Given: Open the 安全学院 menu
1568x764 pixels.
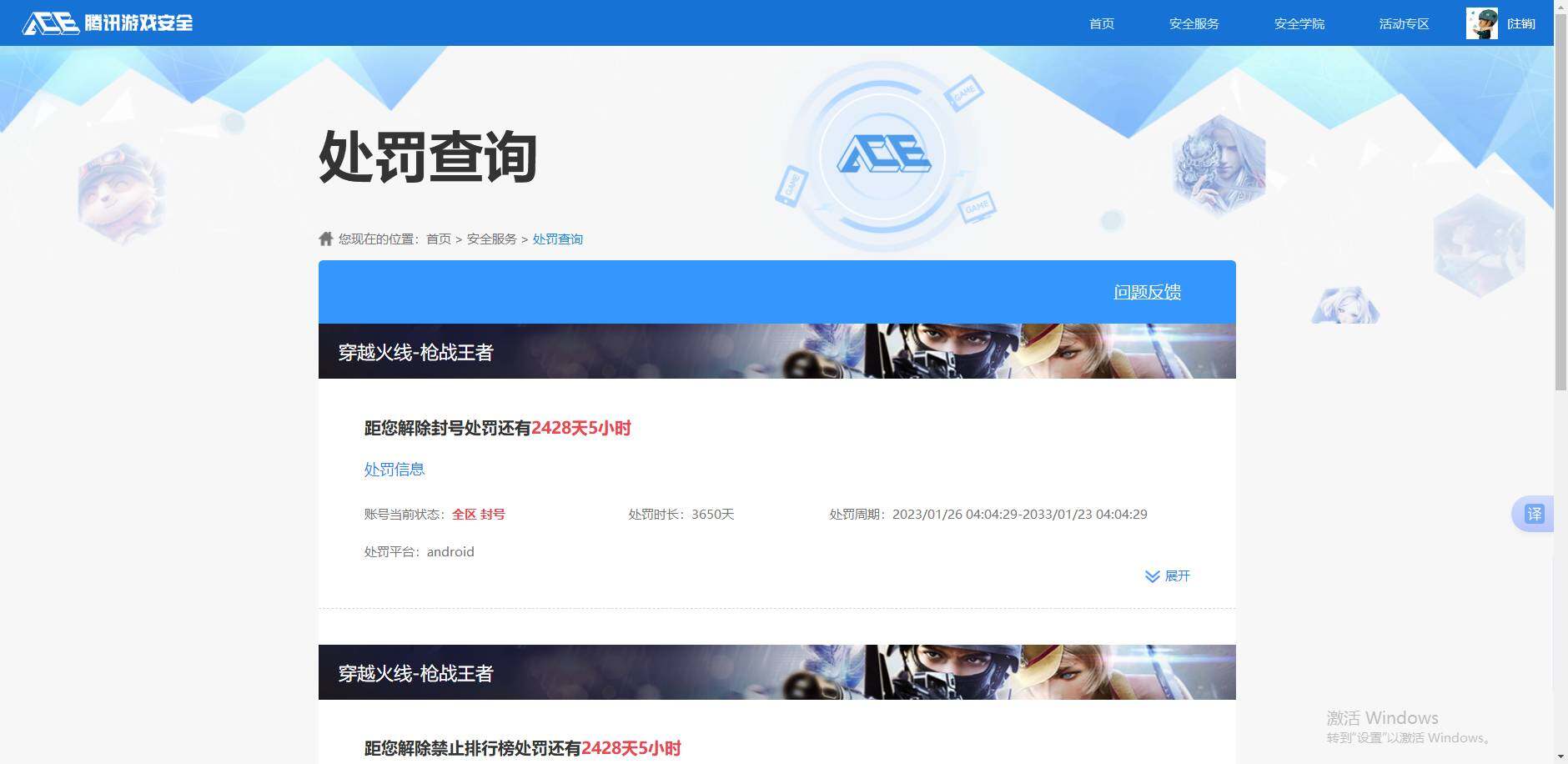Looking at the screenshot, I should point(1299,23).
